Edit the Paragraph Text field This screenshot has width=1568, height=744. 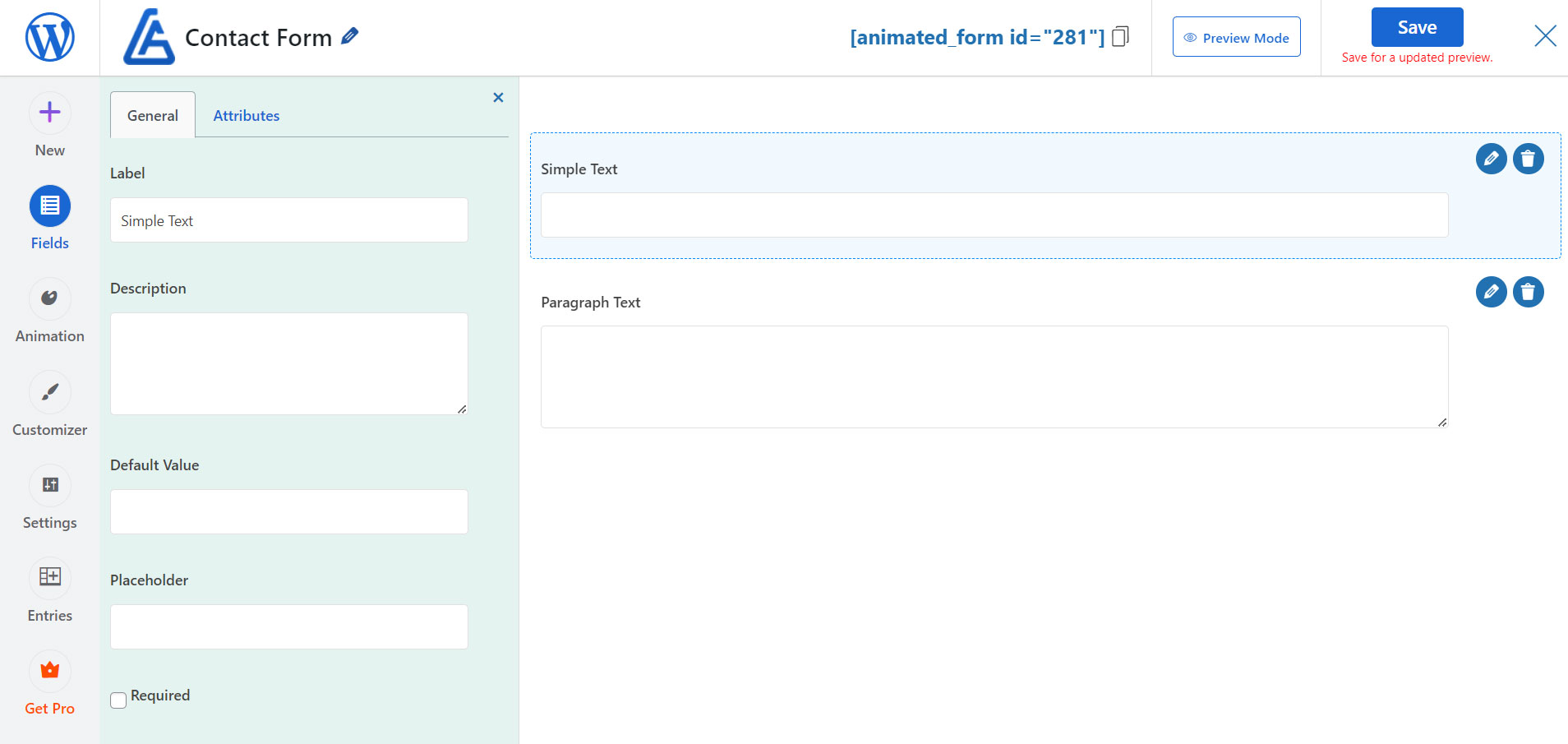tap(1491, 292)
